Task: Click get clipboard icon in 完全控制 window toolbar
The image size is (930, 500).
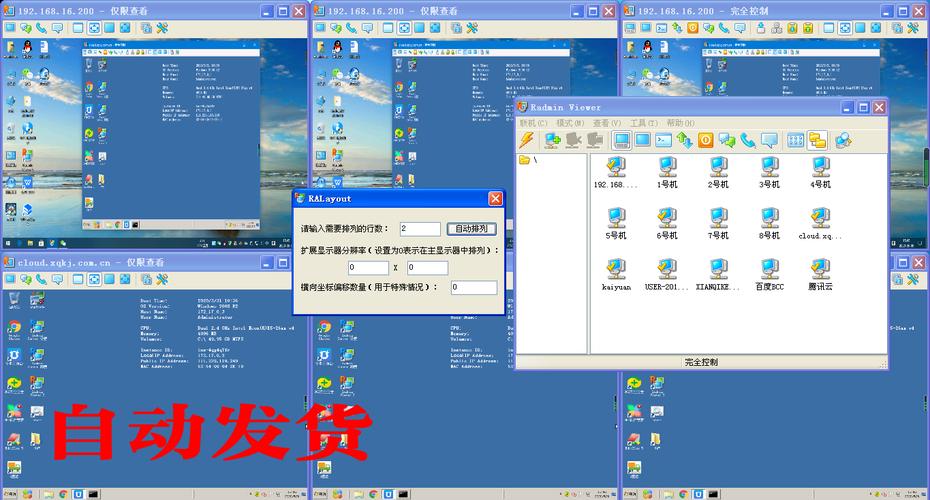Action: (792, 28)
